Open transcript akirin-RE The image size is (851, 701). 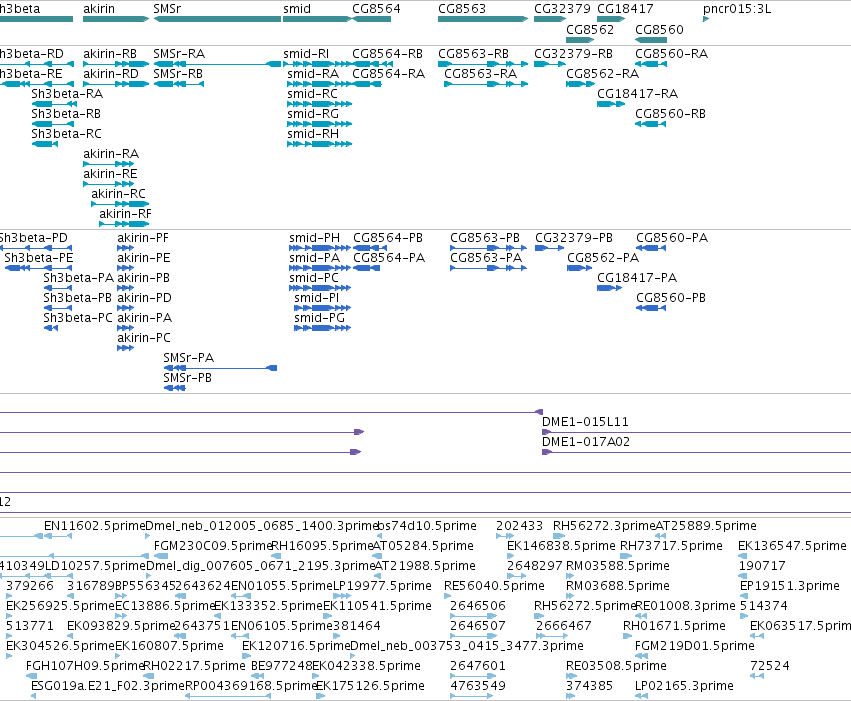tap(110, 174)
